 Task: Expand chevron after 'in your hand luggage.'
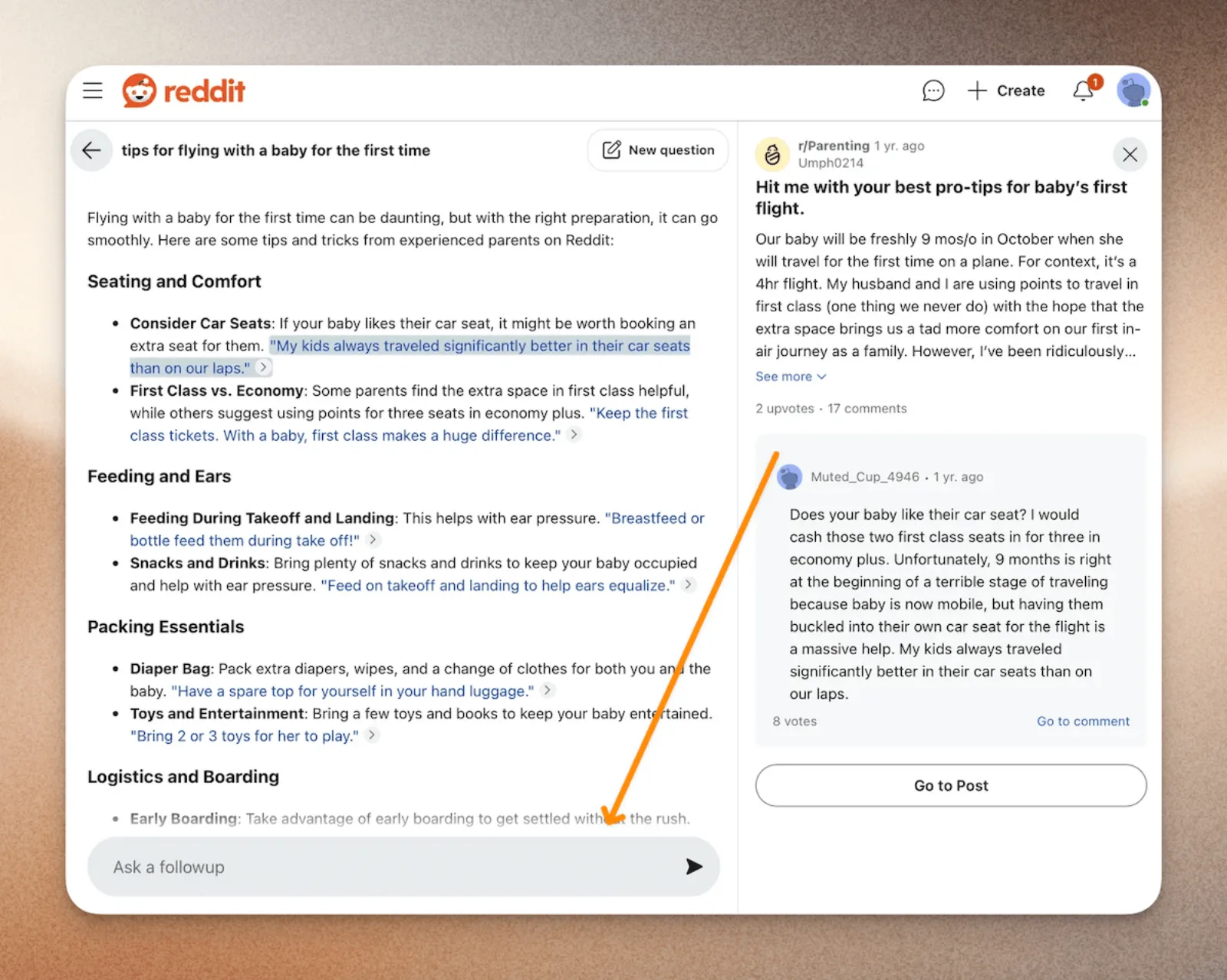(547, 689)
